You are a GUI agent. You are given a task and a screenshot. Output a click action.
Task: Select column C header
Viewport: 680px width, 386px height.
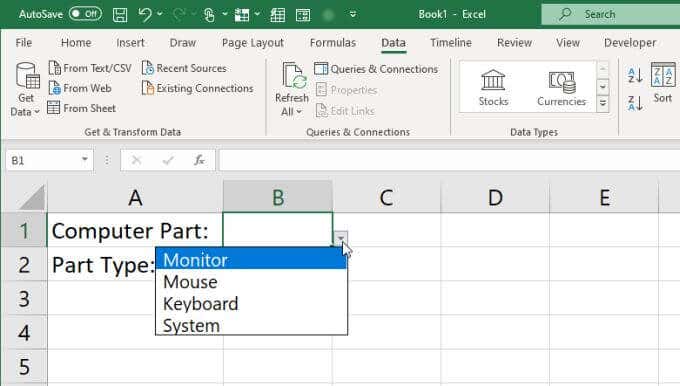[x=386, y=198]
